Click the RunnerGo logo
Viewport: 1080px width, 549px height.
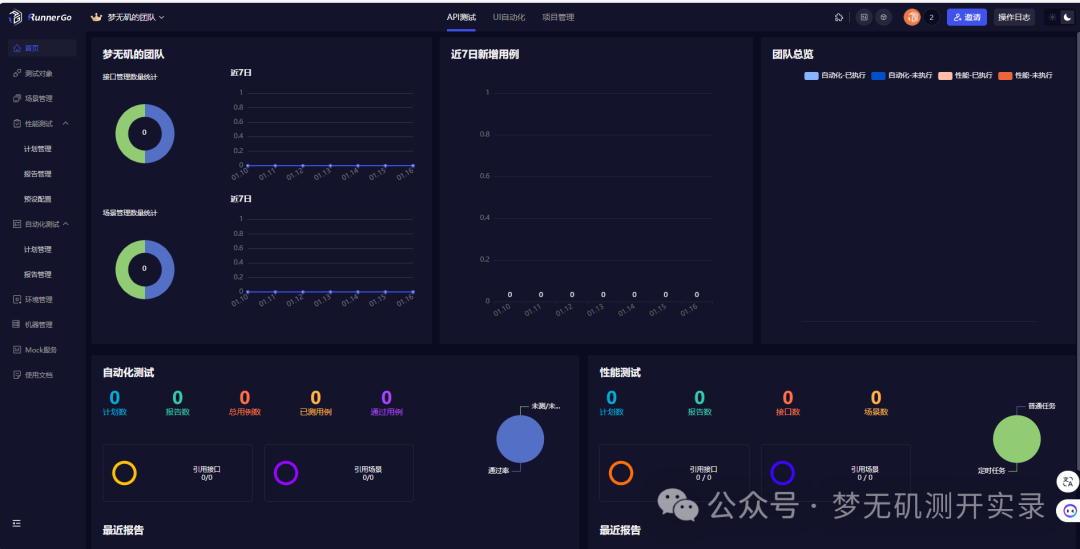tap(40, 17)
